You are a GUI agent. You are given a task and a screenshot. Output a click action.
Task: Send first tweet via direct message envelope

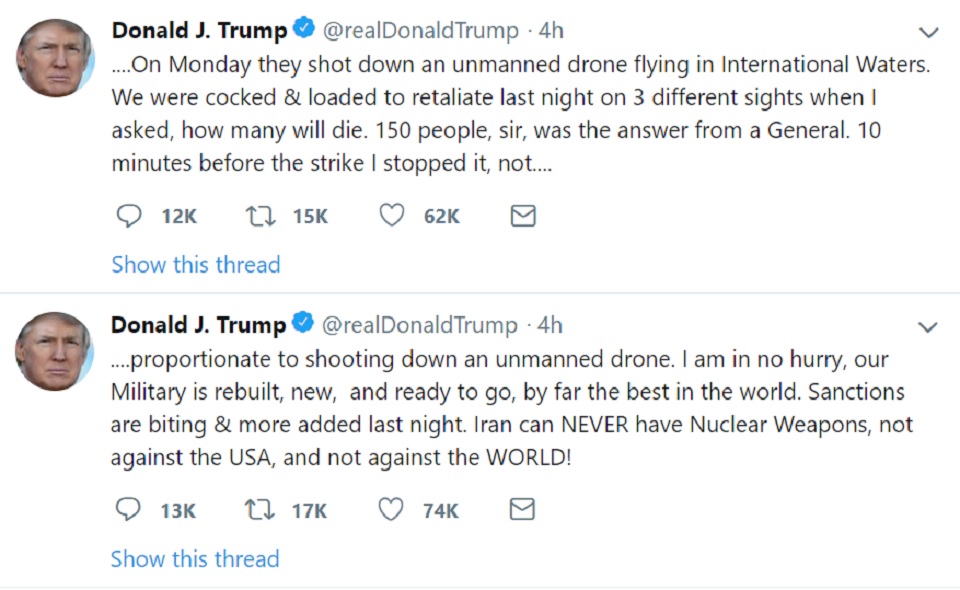pyautogui.click(x=523, y=215)
